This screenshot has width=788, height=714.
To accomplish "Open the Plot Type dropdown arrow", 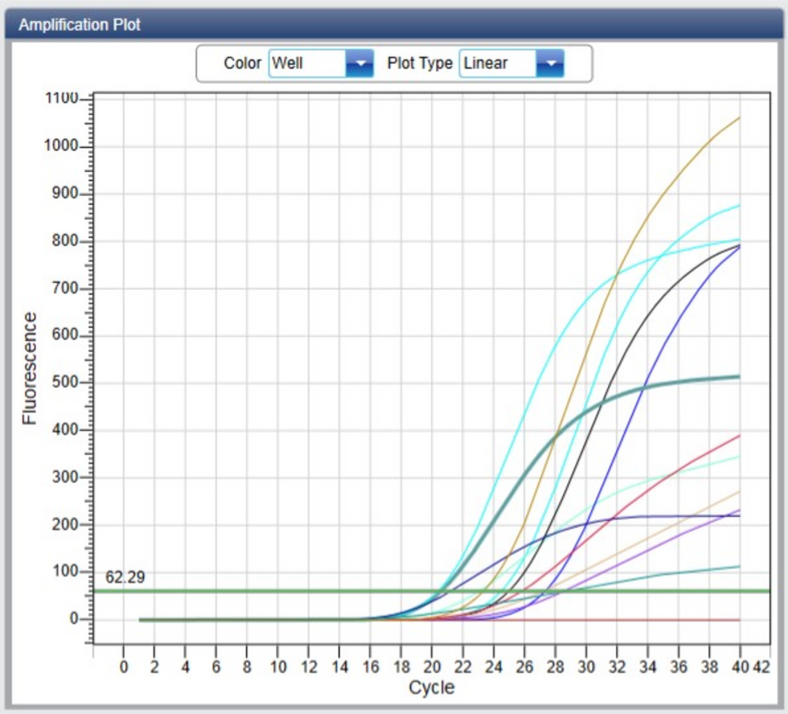I will coord(550,63).
